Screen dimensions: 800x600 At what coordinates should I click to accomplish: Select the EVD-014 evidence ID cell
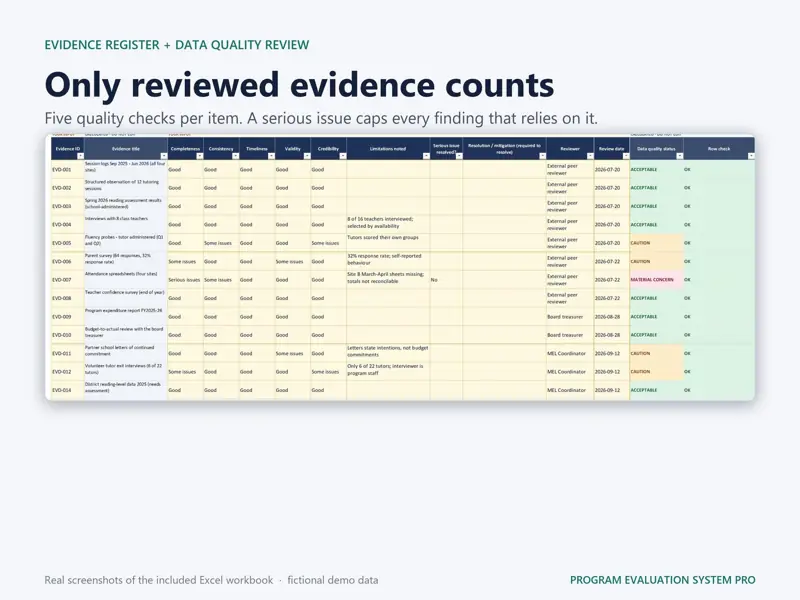point(67,390)
